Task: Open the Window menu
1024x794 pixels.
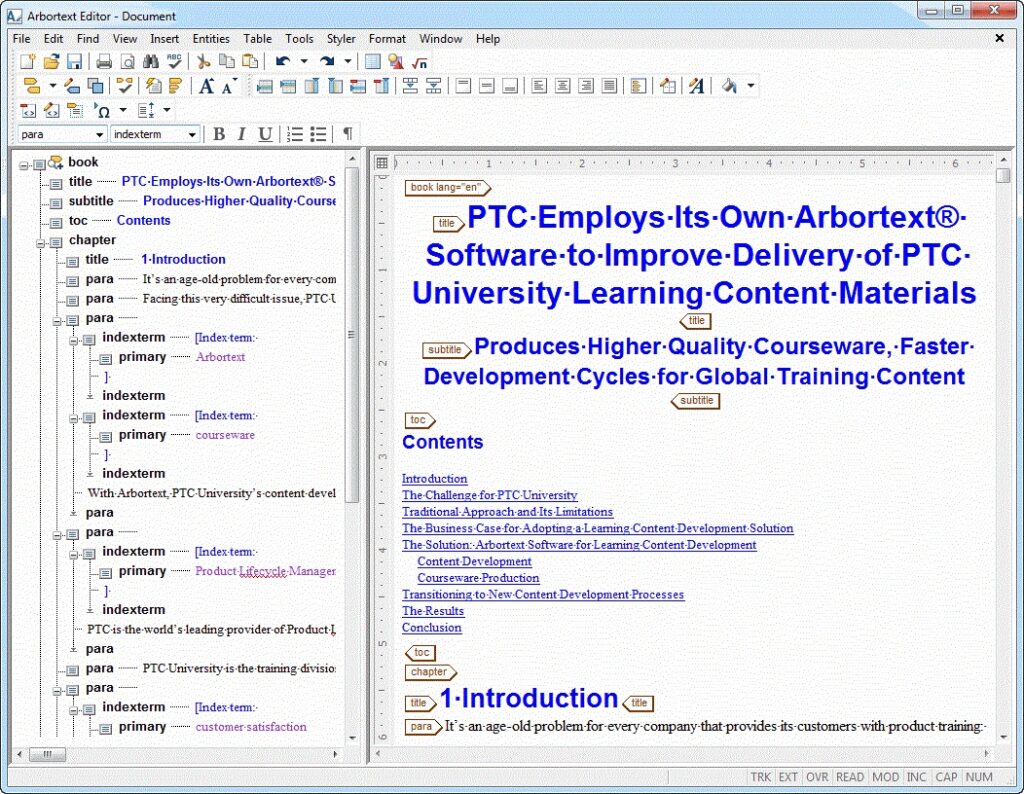Action: [441, 39]
